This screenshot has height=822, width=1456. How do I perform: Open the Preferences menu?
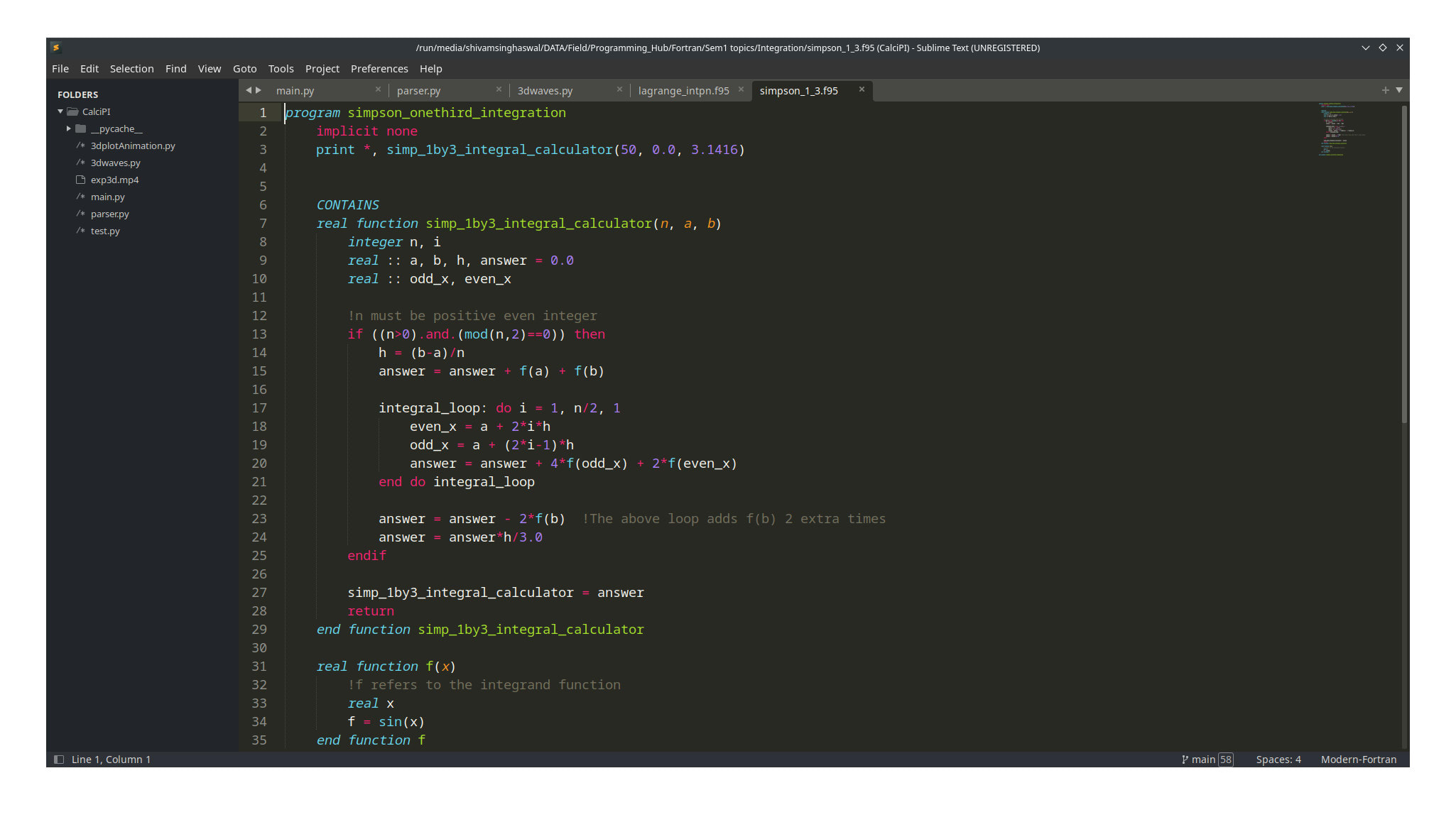pos(379,69)
